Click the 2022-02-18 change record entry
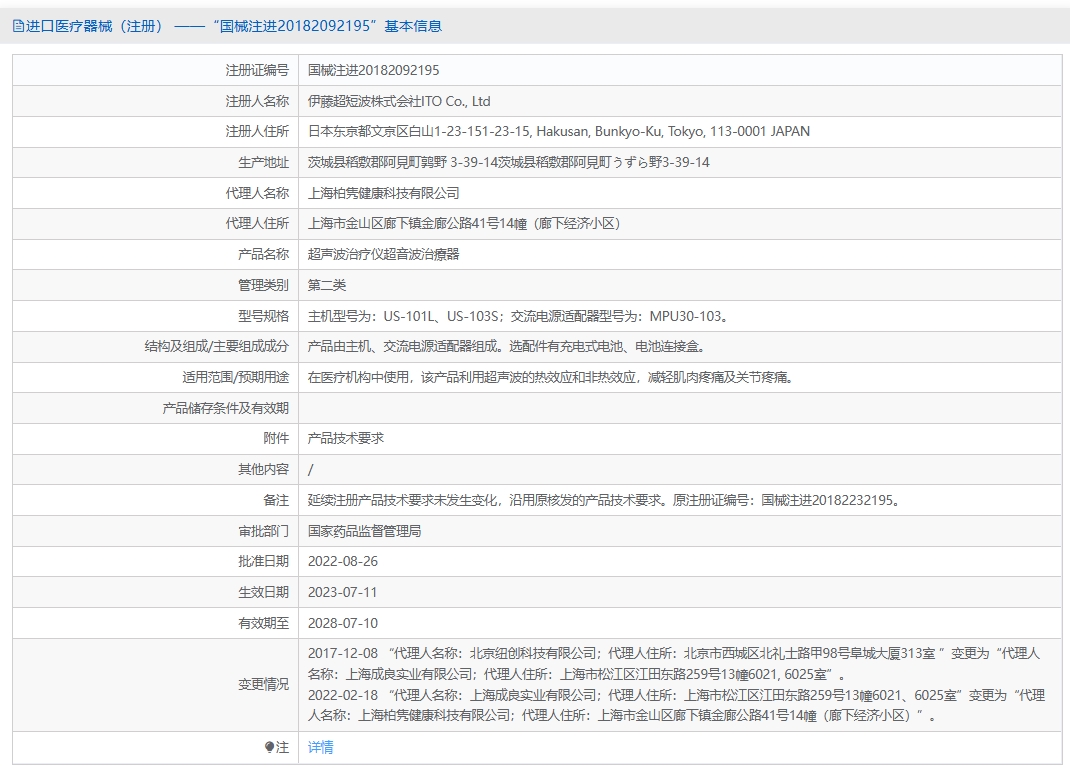 (676, 705)
